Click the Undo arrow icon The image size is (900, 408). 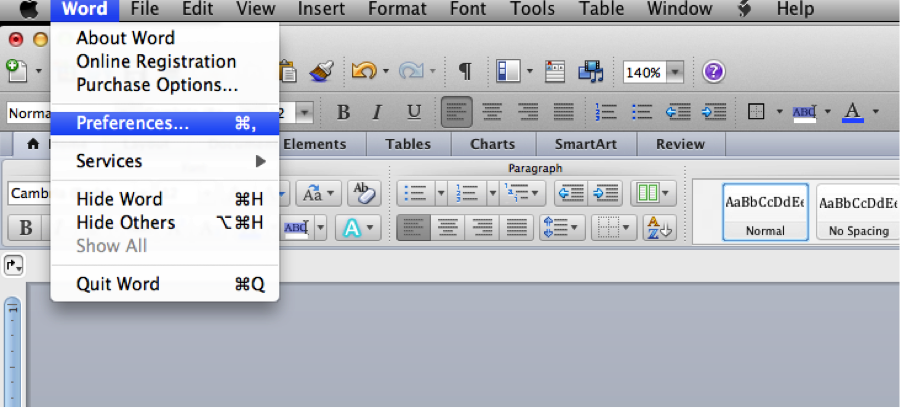coord(364,71)
